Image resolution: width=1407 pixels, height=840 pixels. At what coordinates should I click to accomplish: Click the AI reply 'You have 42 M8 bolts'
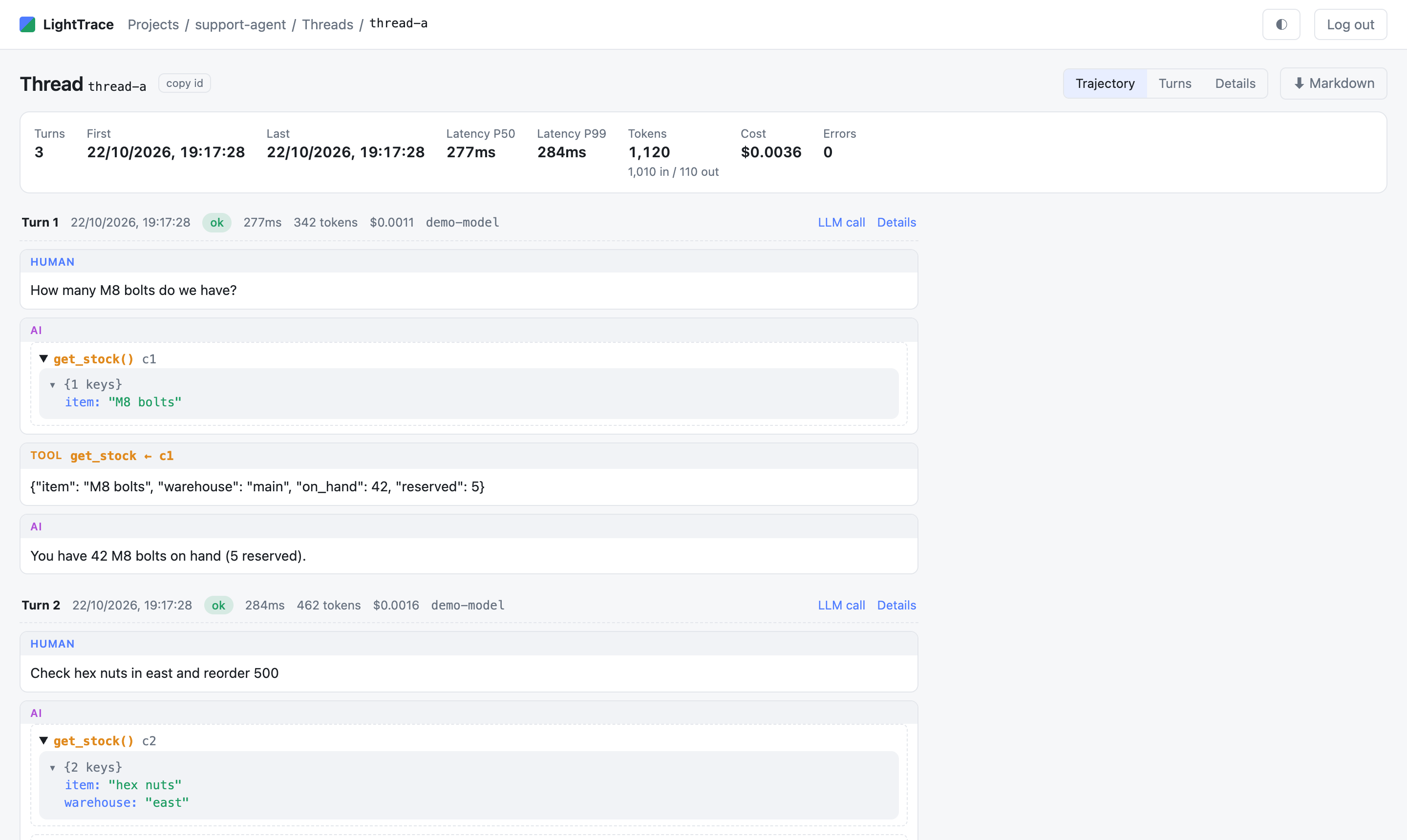(x=168, y=556)
